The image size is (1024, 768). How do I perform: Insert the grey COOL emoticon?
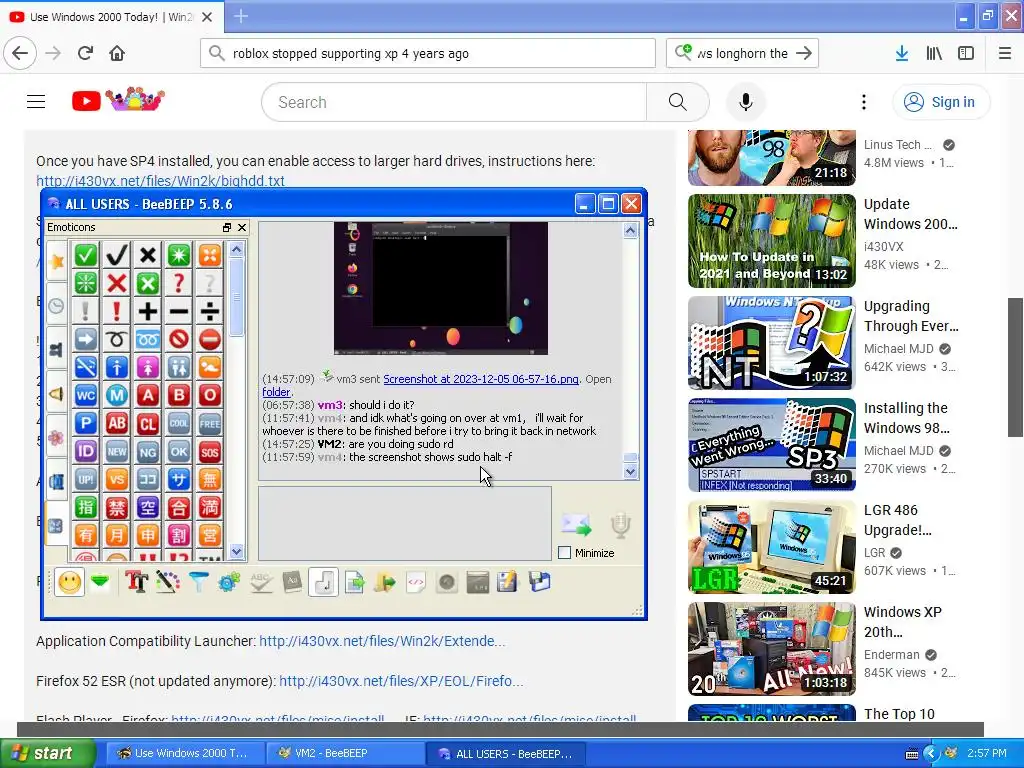point(178,423)
